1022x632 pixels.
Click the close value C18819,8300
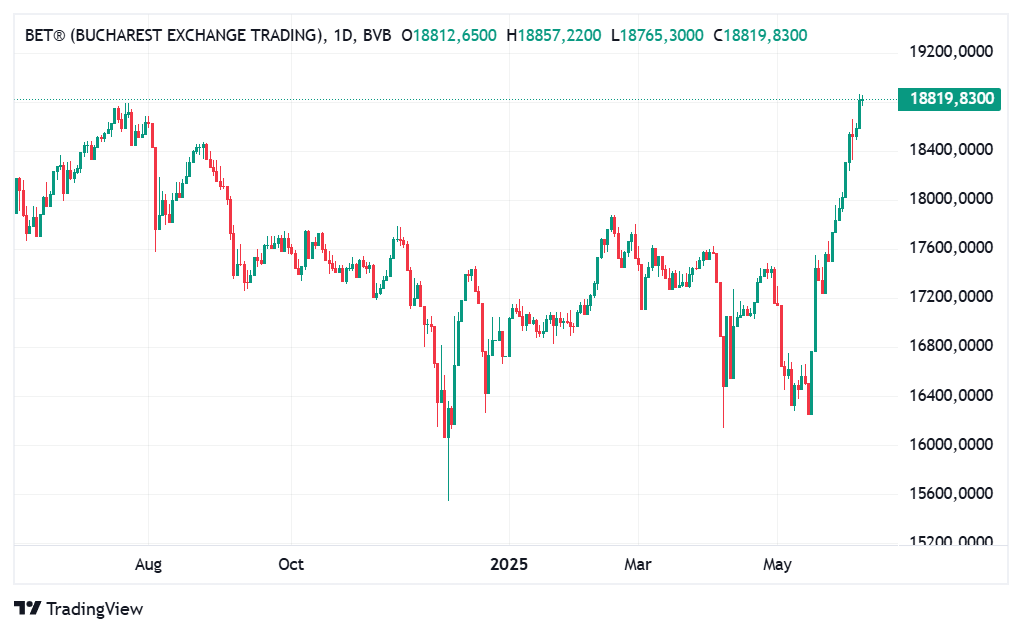(760, 36)
